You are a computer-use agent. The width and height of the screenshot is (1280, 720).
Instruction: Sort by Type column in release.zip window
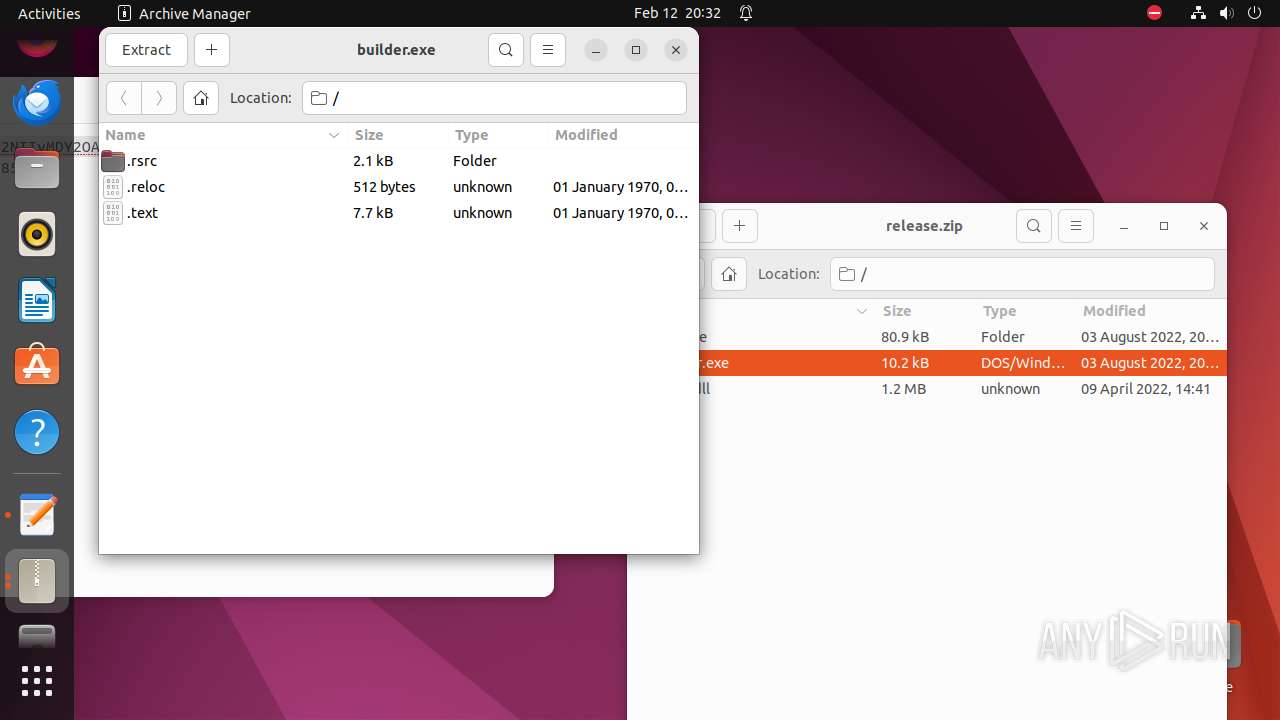(1025, 311)
